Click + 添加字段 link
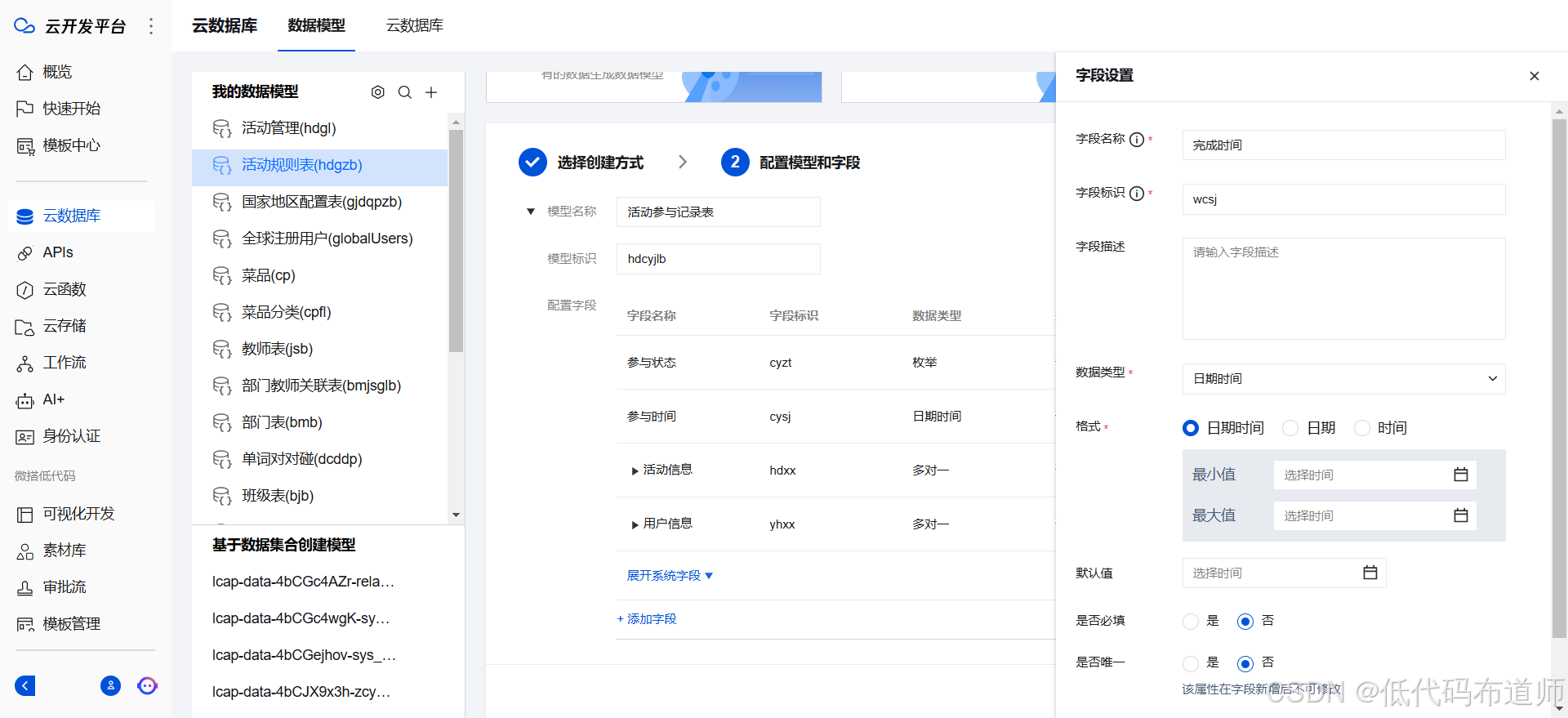This screenshot has width=1568, height=718. click(x=647, y=619)
